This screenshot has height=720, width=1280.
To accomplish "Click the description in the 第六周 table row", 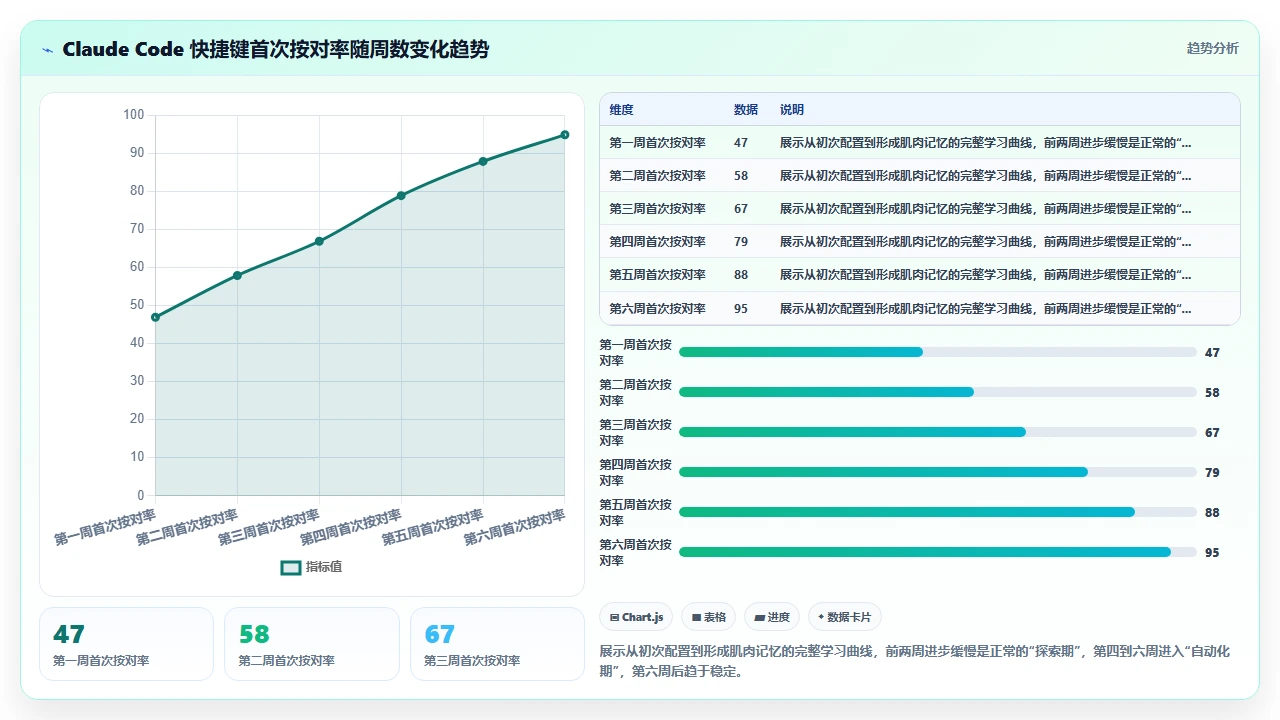I will click(x=986, y=309).
